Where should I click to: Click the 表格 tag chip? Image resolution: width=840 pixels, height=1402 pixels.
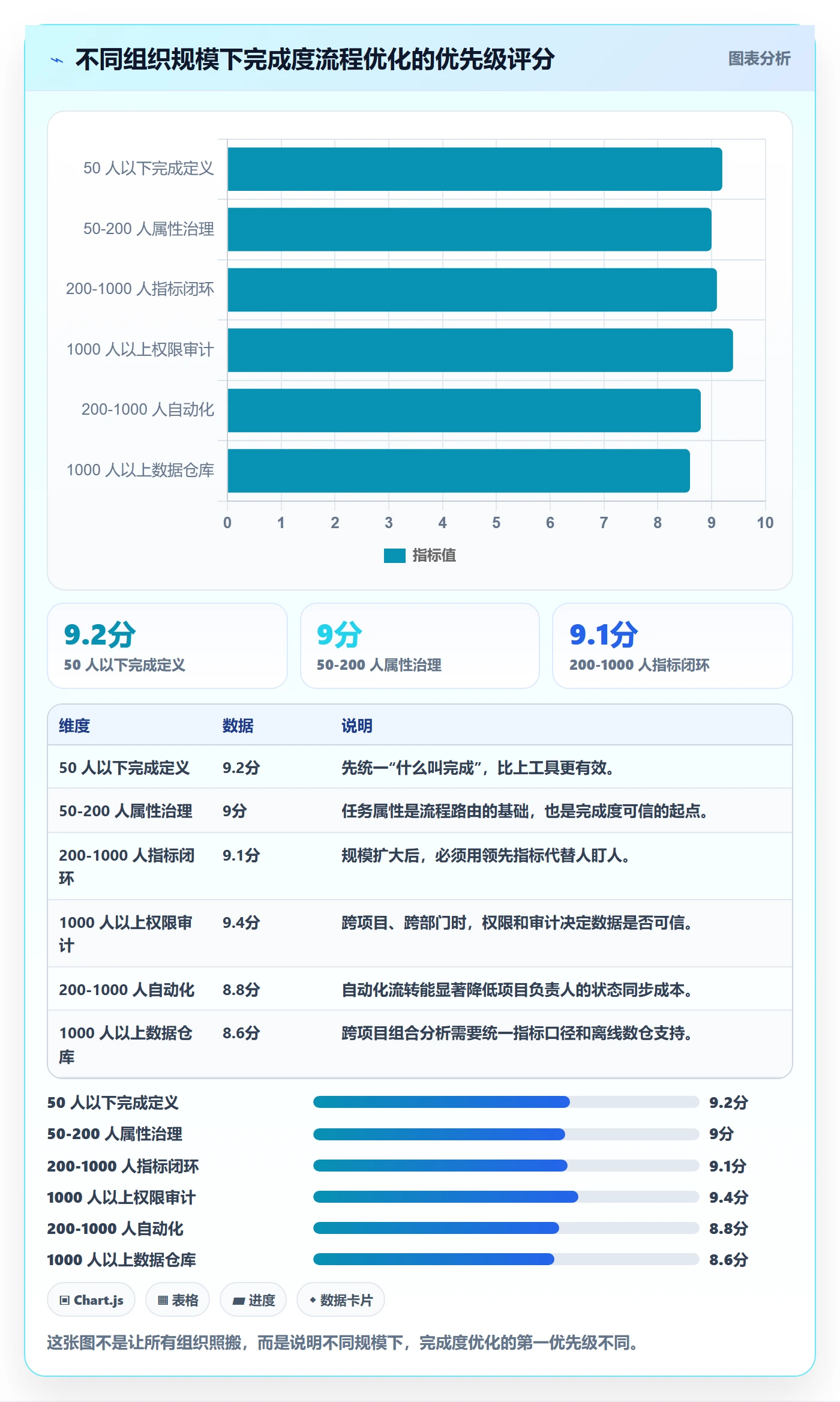(178, 1300)
